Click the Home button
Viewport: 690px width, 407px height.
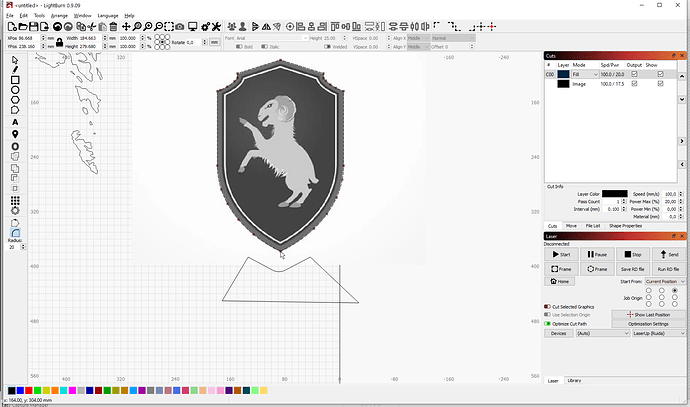(x=559, y=281)
